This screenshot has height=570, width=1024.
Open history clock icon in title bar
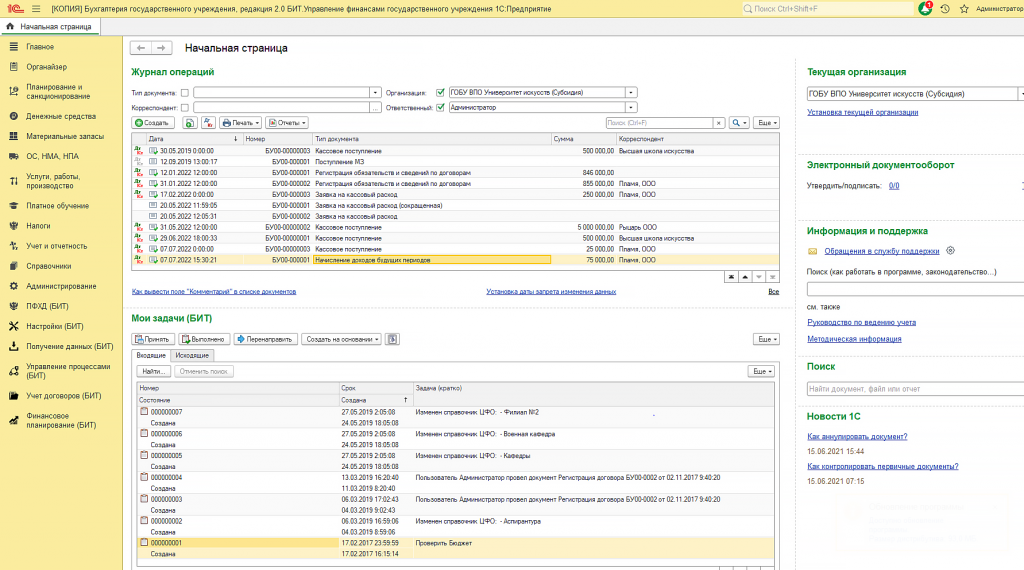(x=945, y=8)
